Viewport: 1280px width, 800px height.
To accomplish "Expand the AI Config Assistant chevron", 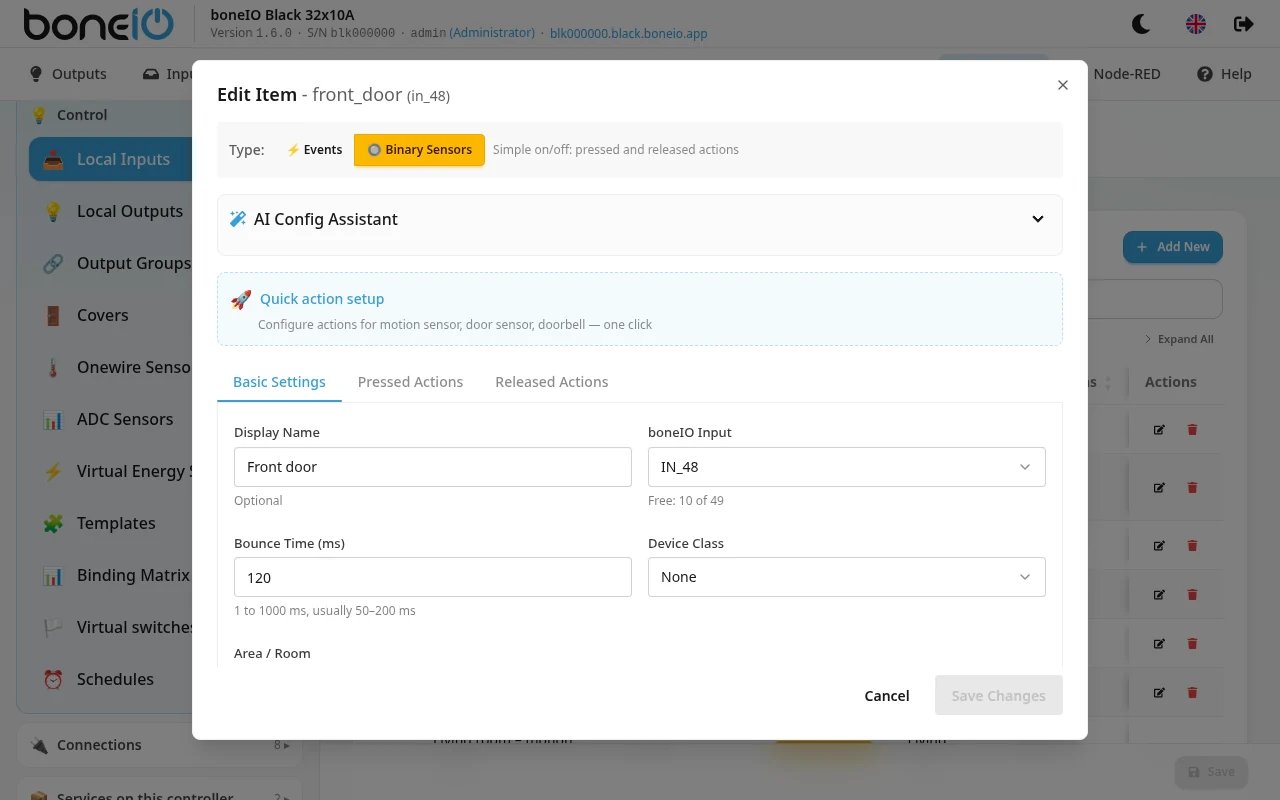I will click(1038, 219).
